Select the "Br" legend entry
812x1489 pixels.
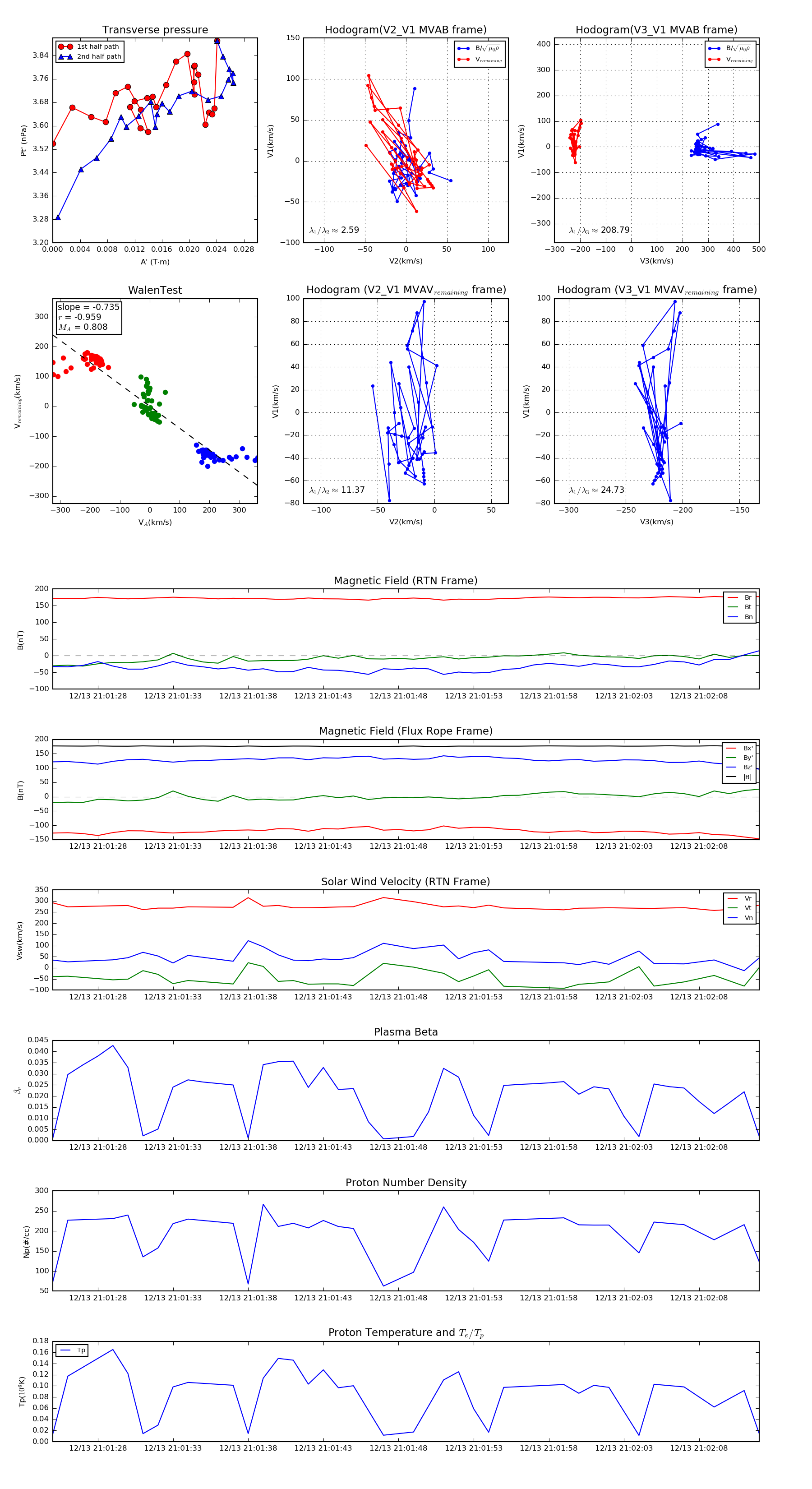[x=740, y=598]
